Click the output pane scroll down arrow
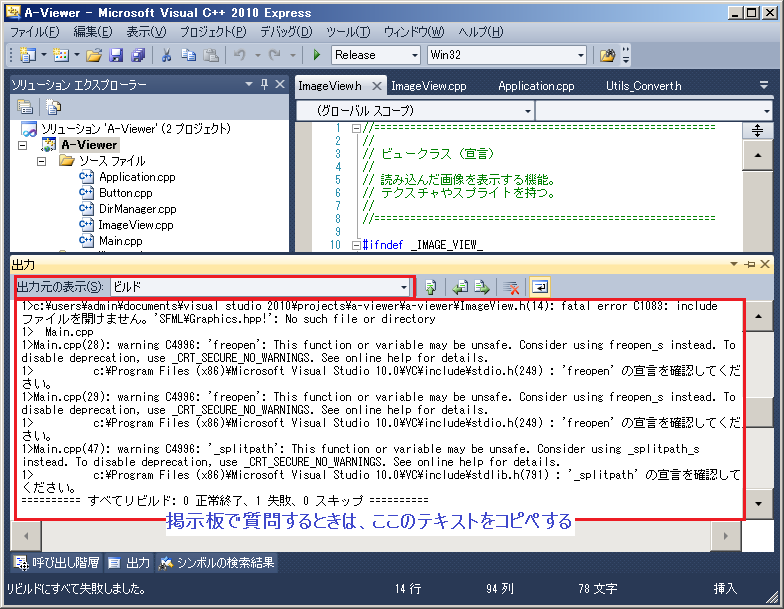 point(758,504)
